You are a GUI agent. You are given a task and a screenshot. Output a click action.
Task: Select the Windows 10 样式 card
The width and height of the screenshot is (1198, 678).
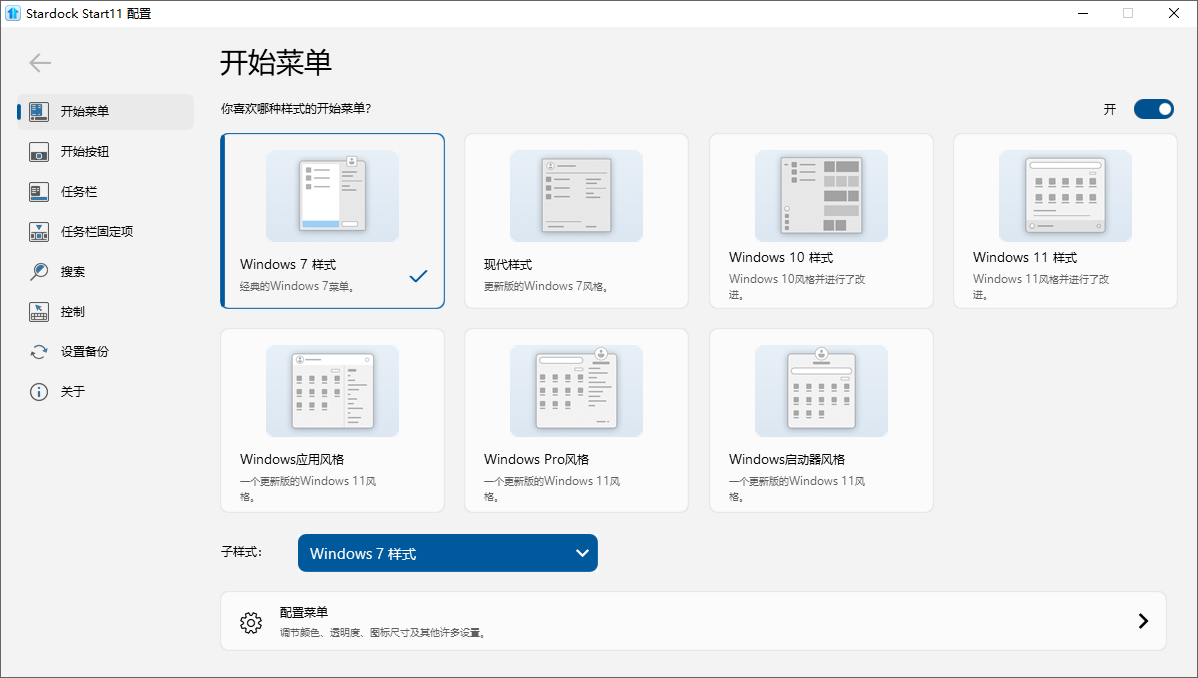tap(820, 220)
